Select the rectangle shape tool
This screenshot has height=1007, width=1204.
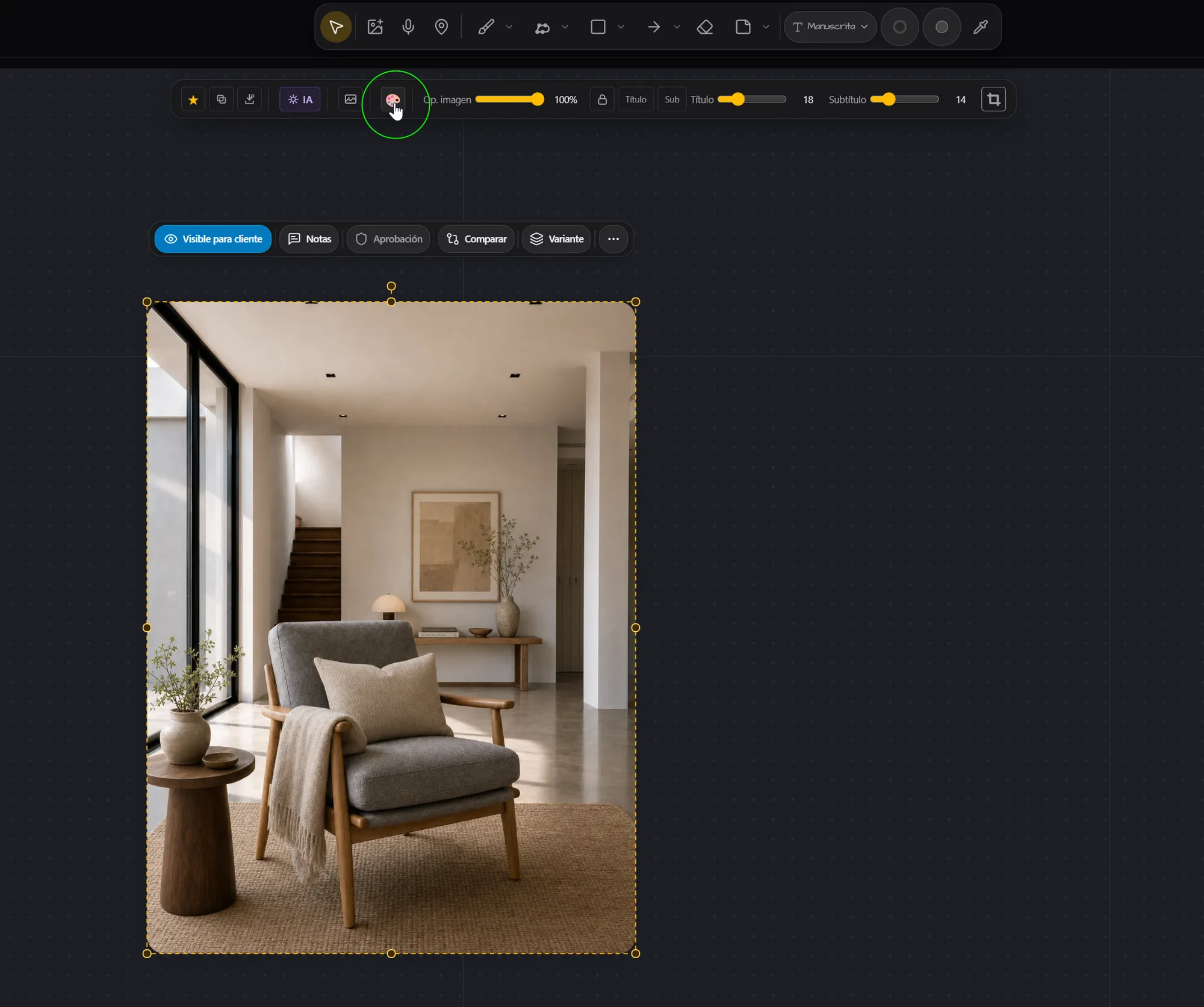click(x=598, y=27)
